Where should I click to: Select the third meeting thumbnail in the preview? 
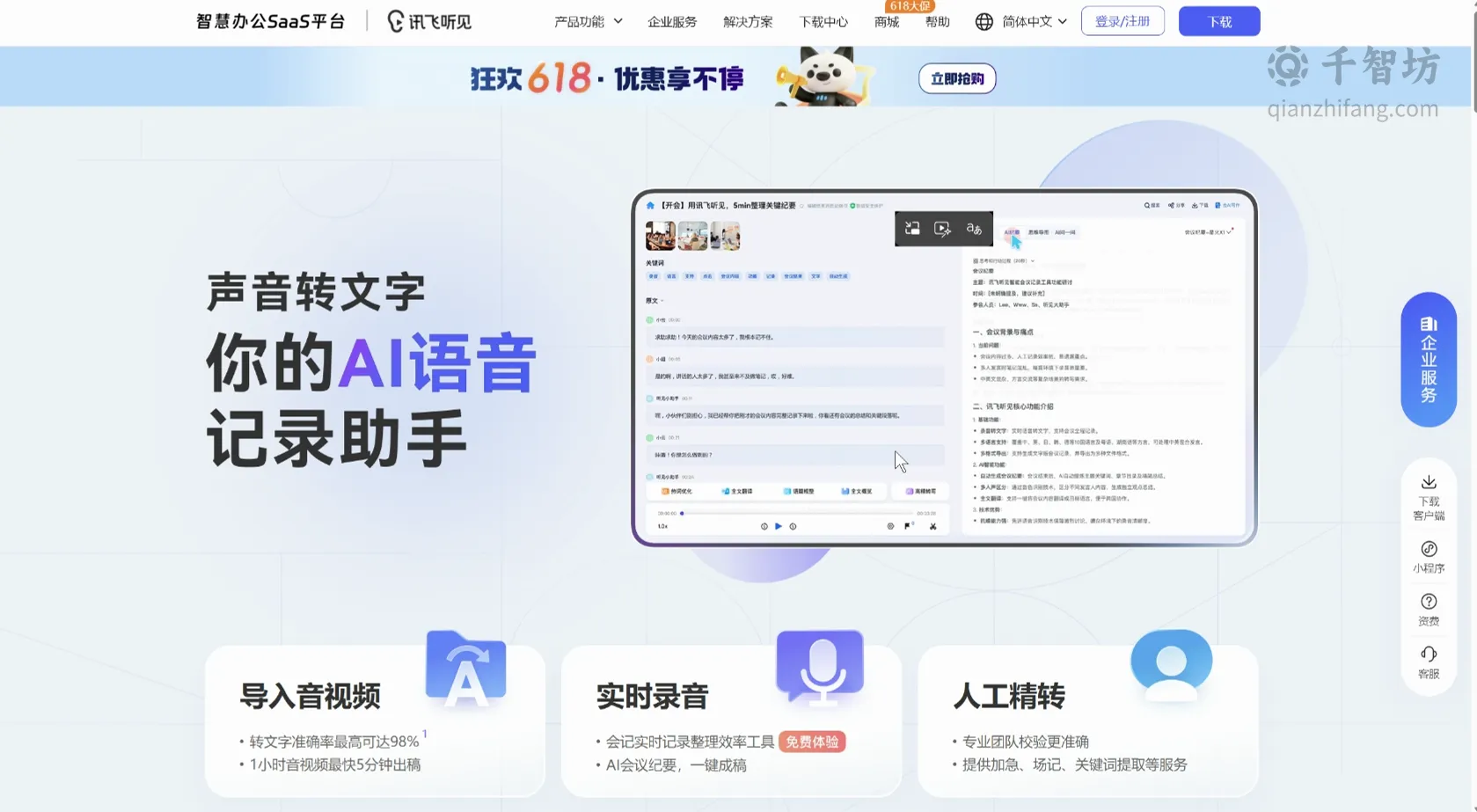coord(725,236)
